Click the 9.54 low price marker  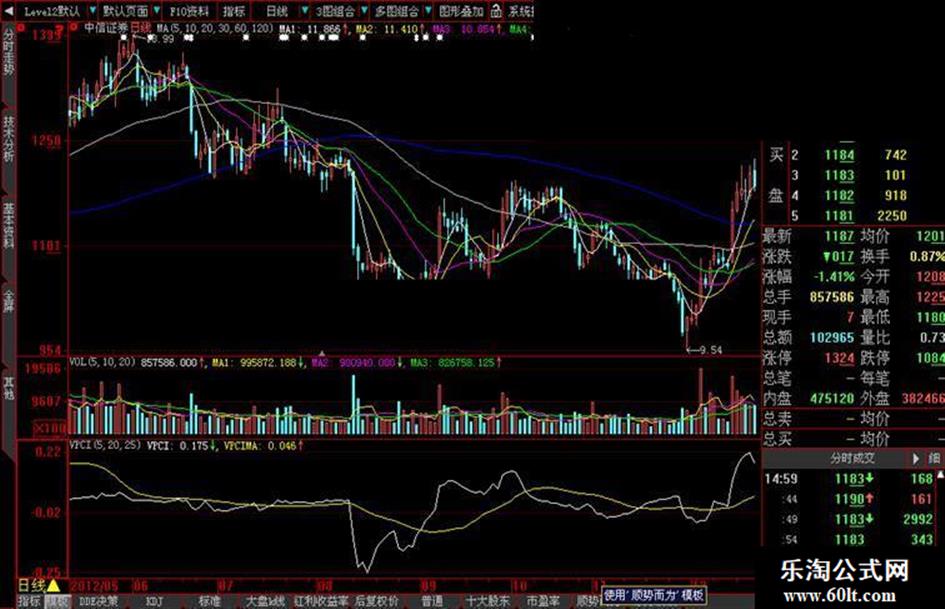(711, 350)
